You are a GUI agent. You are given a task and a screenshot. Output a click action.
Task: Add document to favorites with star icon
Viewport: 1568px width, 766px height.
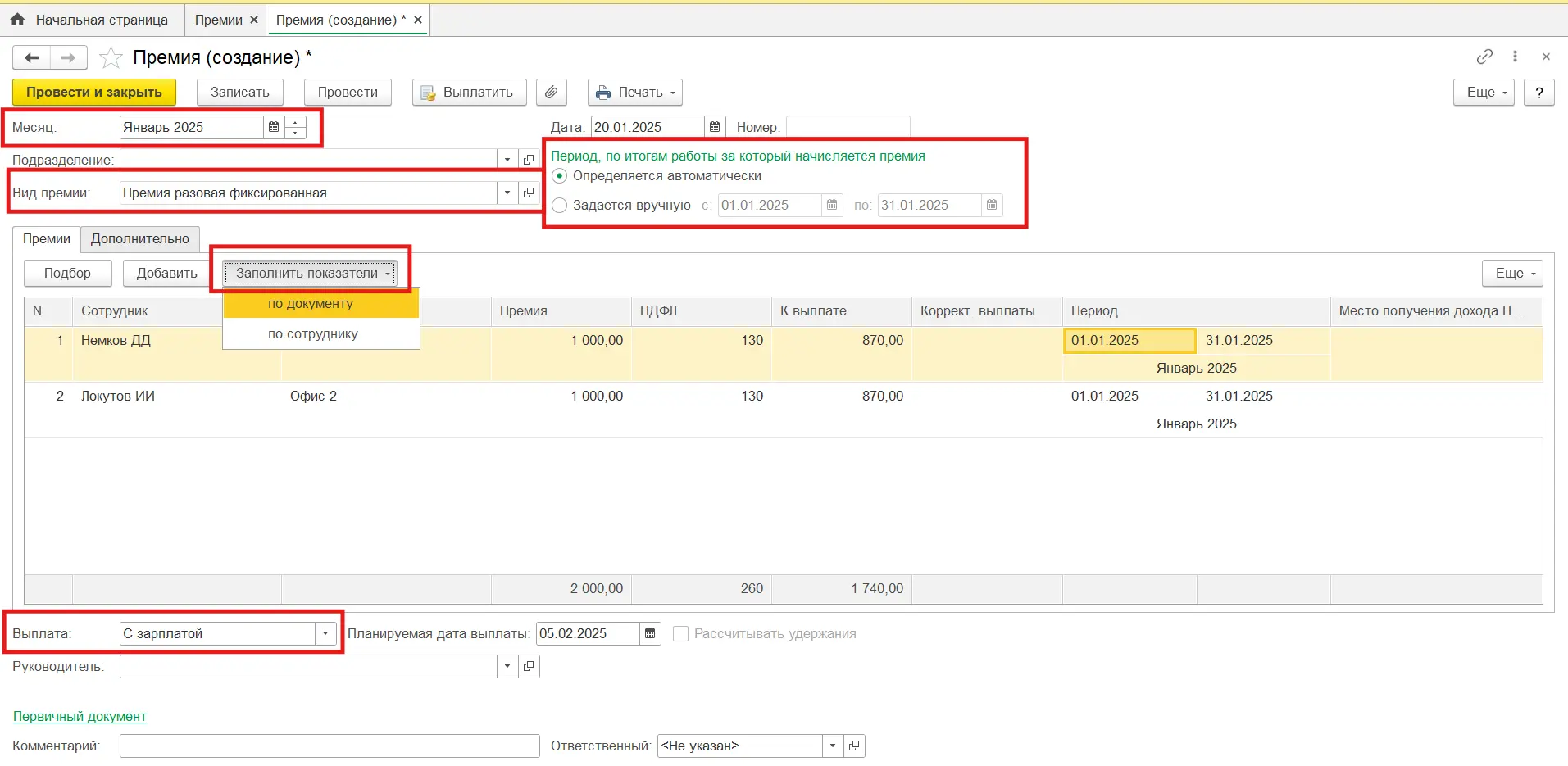tap(111, 58)
